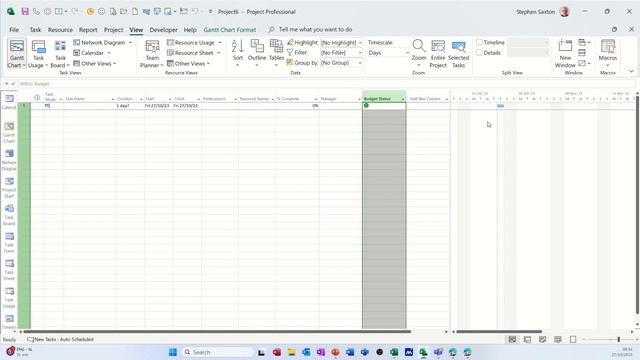Cancel entry with the X button
640x360 pixels.
coord(6,84)
